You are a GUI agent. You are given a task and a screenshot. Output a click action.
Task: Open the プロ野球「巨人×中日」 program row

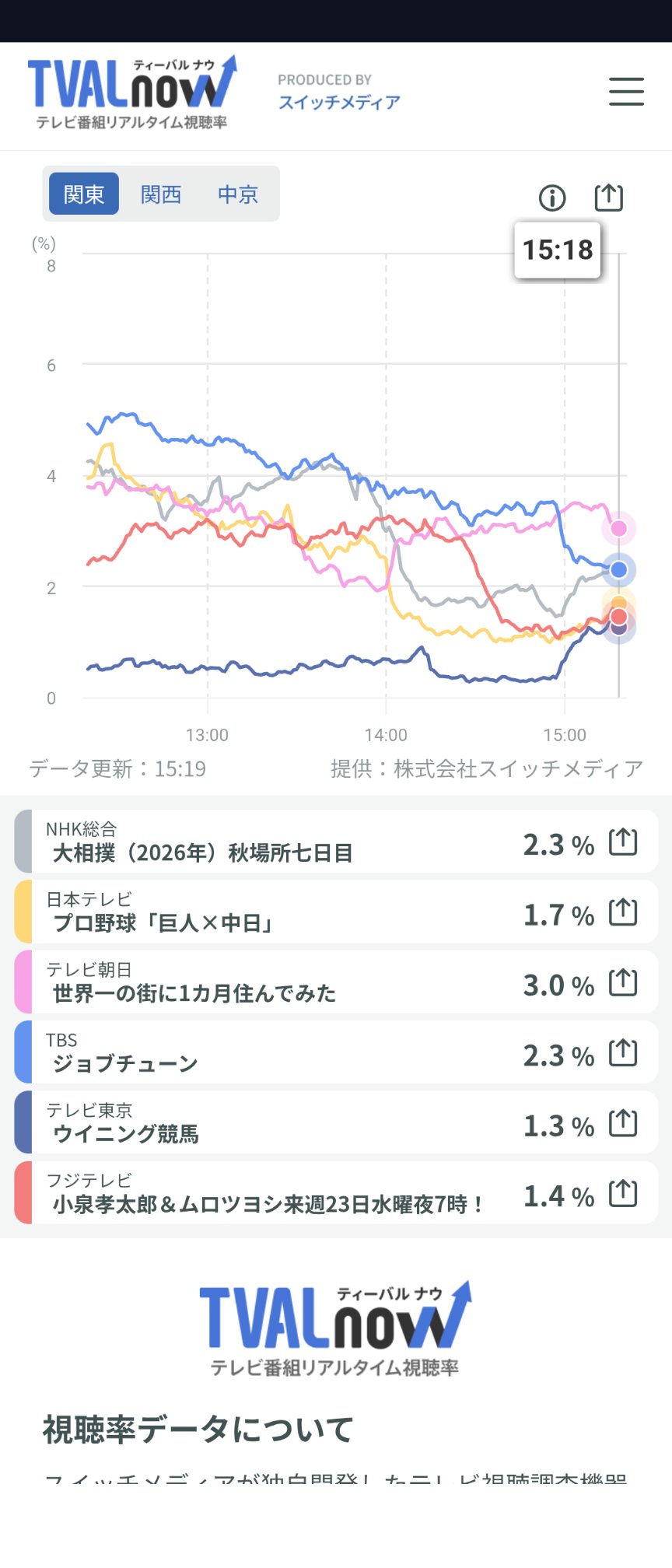point(336,912)
